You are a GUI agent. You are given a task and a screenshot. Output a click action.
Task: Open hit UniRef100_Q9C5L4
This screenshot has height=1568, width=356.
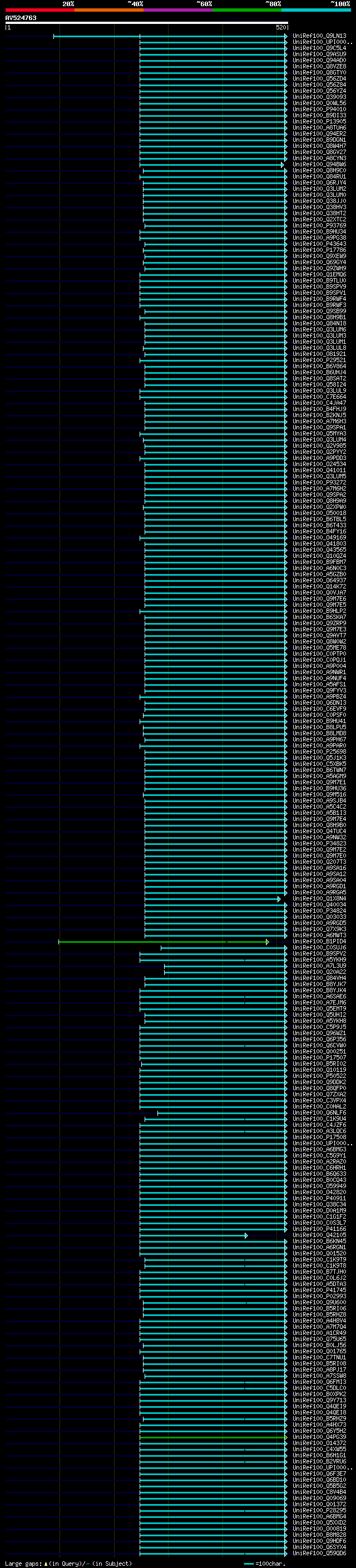coord(319,48)
